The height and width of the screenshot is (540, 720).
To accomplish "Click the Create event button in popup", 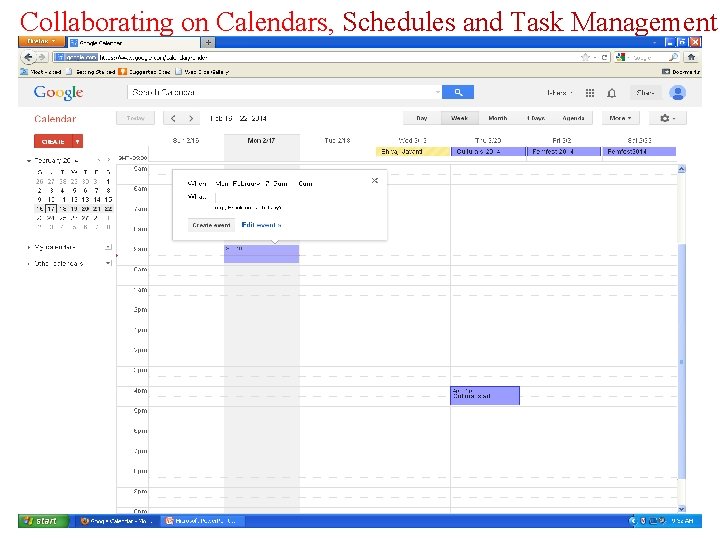I will pyautogui.click(x=211, y=225).
